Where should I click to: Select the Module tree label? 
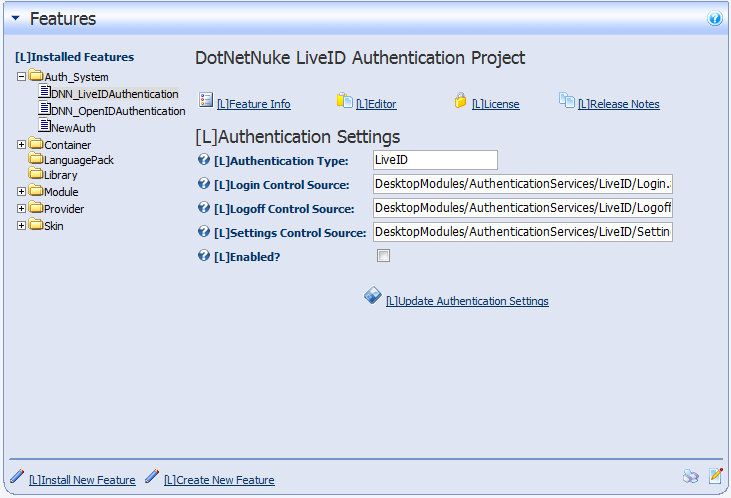pos(61,192)
